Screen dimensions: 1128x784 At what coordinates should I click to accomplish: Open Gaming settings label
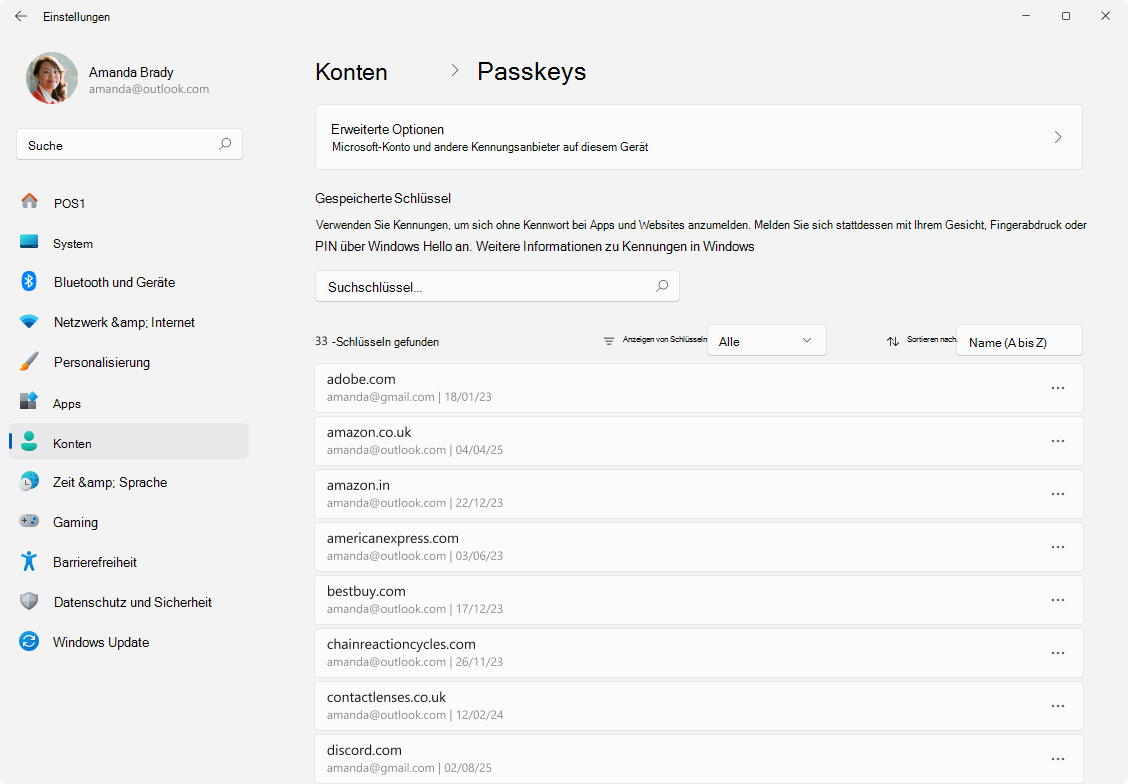click(75, 522)
